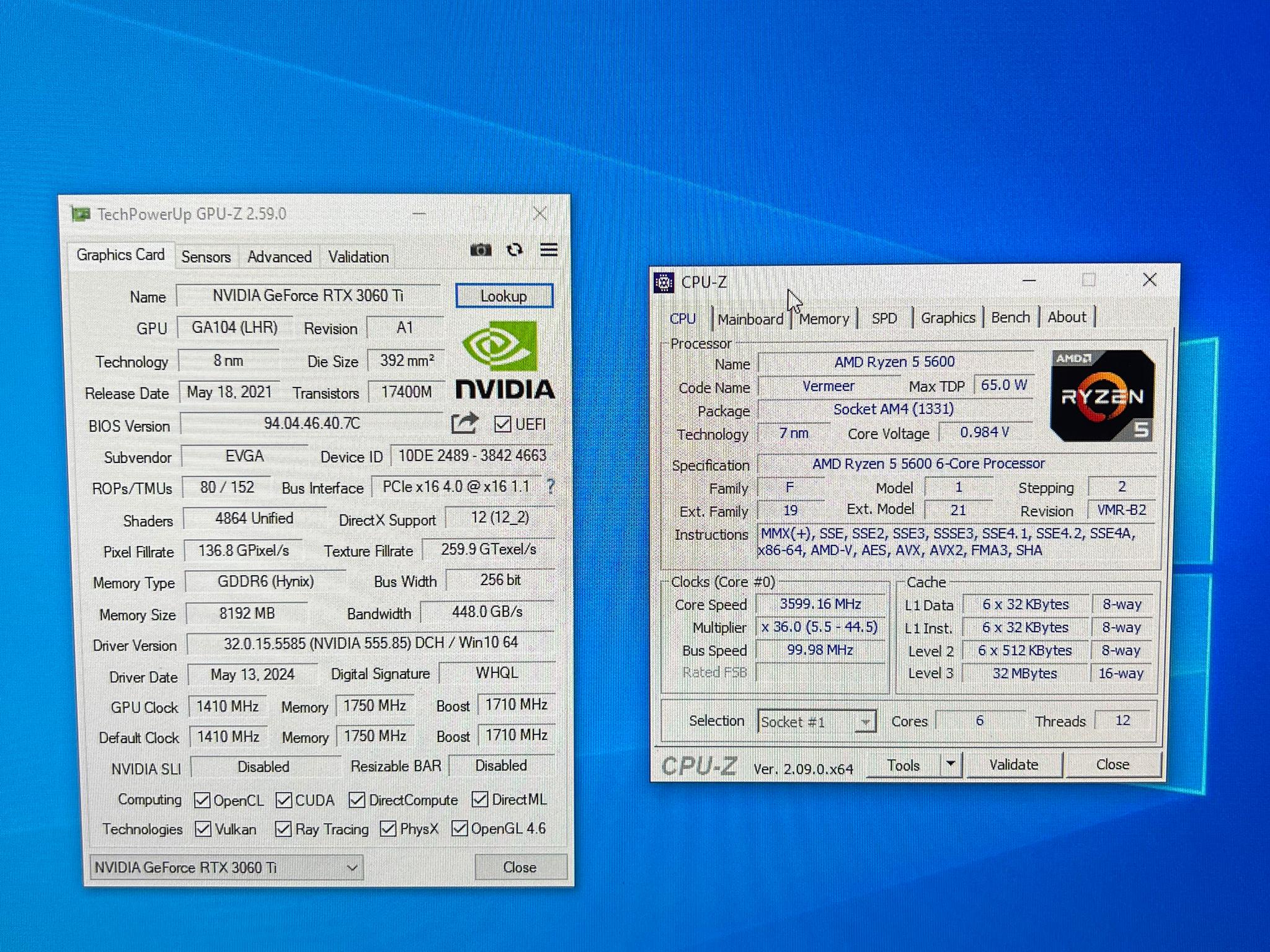The width and height of the screenshot is (1270, 952).
Task: Toggle the Vulkan checkbox
Action: click(x=203, y=829)
